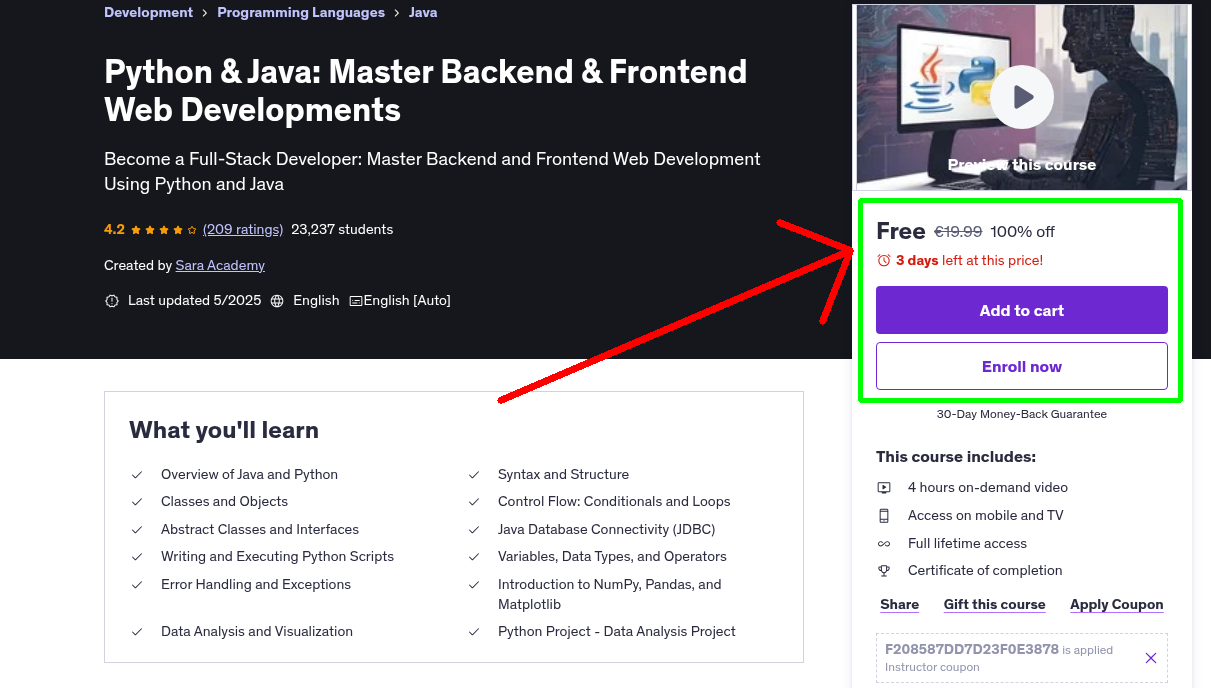
Task: Click checkmark beside Classes and Objects
Action: 137,502
